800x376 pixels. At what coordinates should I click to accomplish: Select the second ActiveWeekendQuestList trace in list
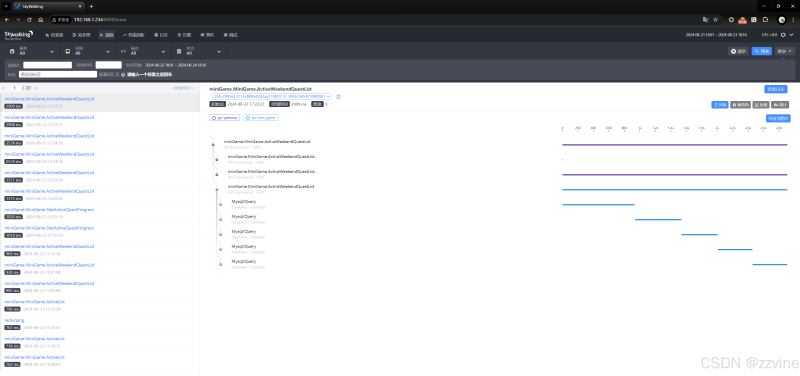[100, 121]
